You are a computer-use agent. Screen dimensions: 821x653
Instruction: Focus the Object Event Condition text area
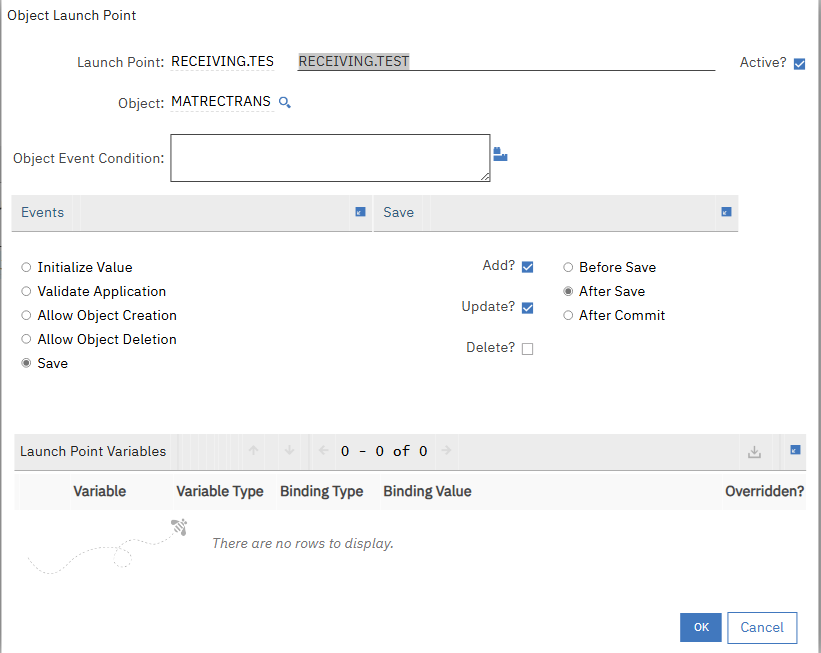[330, 158]
